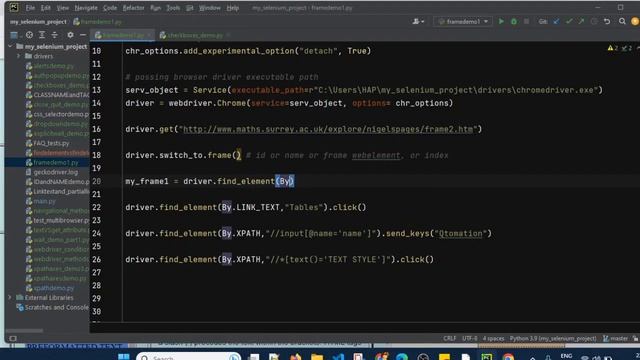Click the Python 3.9 interpreter in status bar
This screenshot has width=640, height=360.
553,338
